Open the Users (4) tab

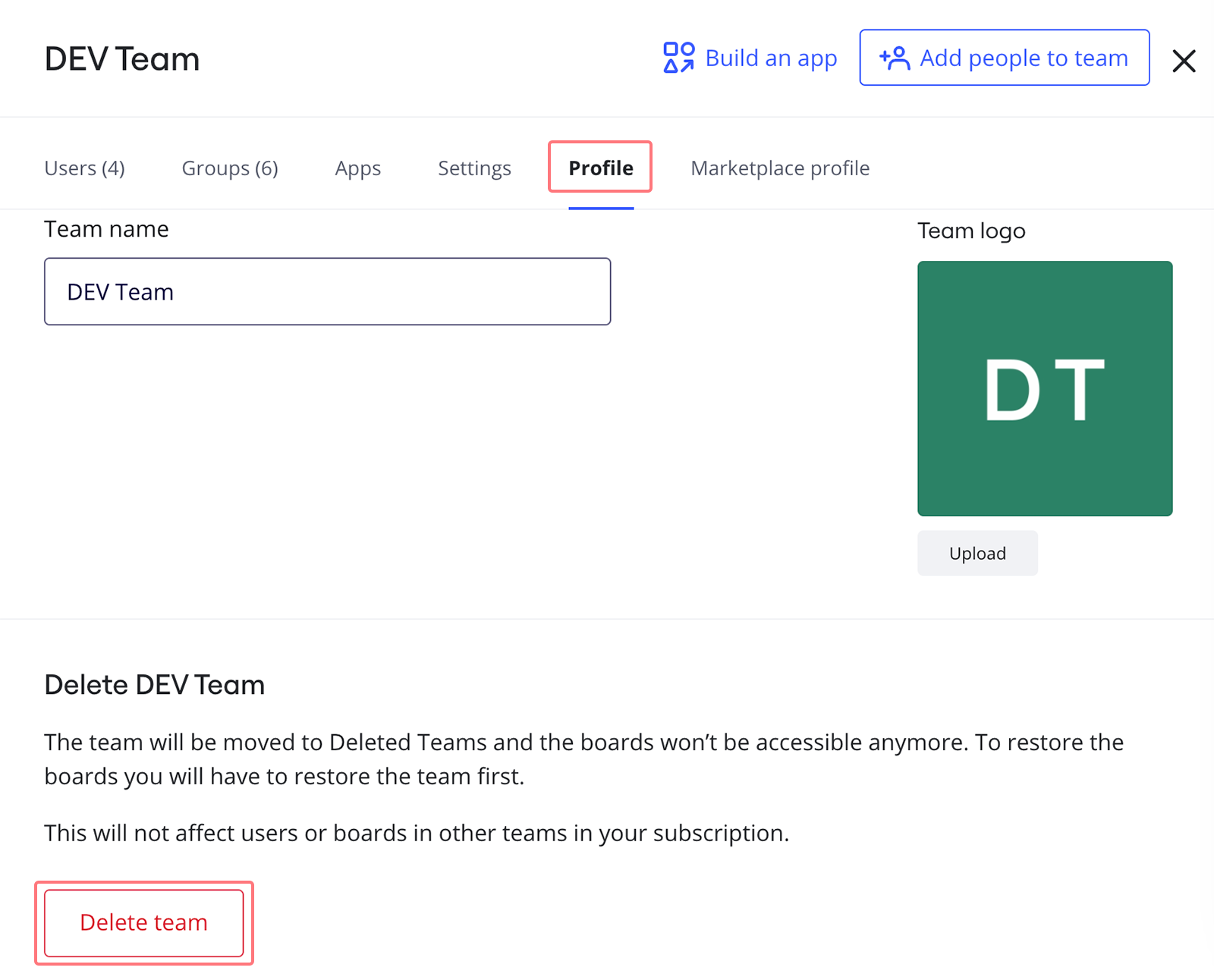coord(84,168)
